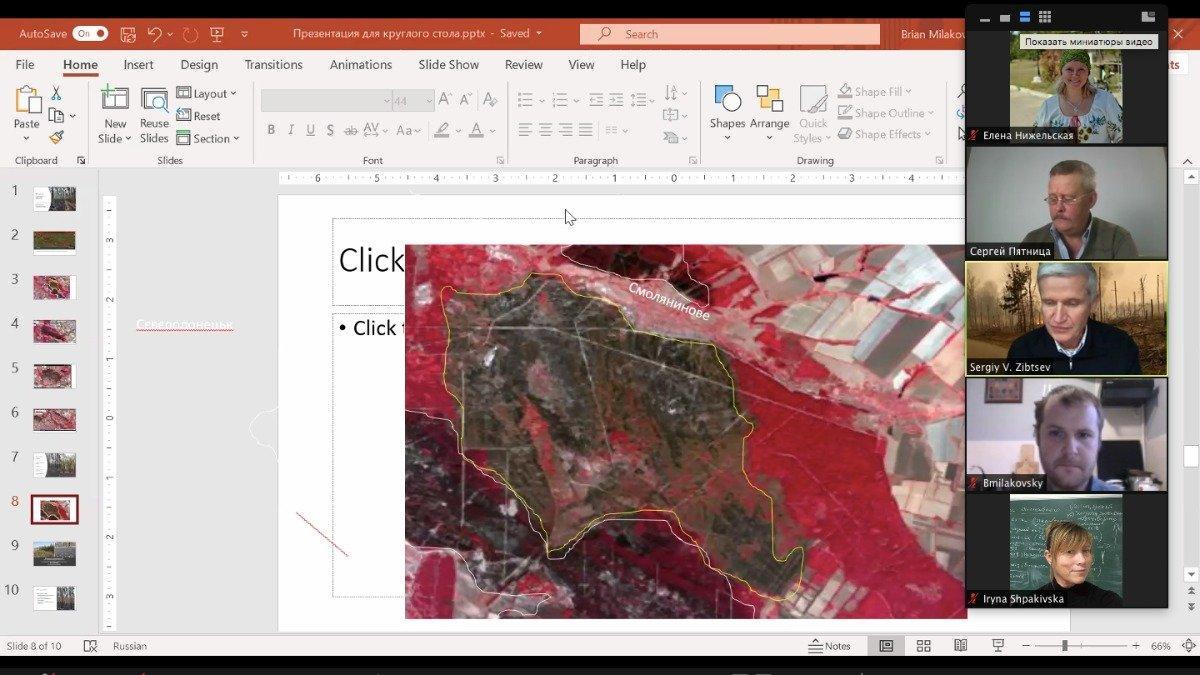Expand the Section dropdown
Viewport: 1200px width, 675px height.
pyautogui.click(x=208, y=138)
